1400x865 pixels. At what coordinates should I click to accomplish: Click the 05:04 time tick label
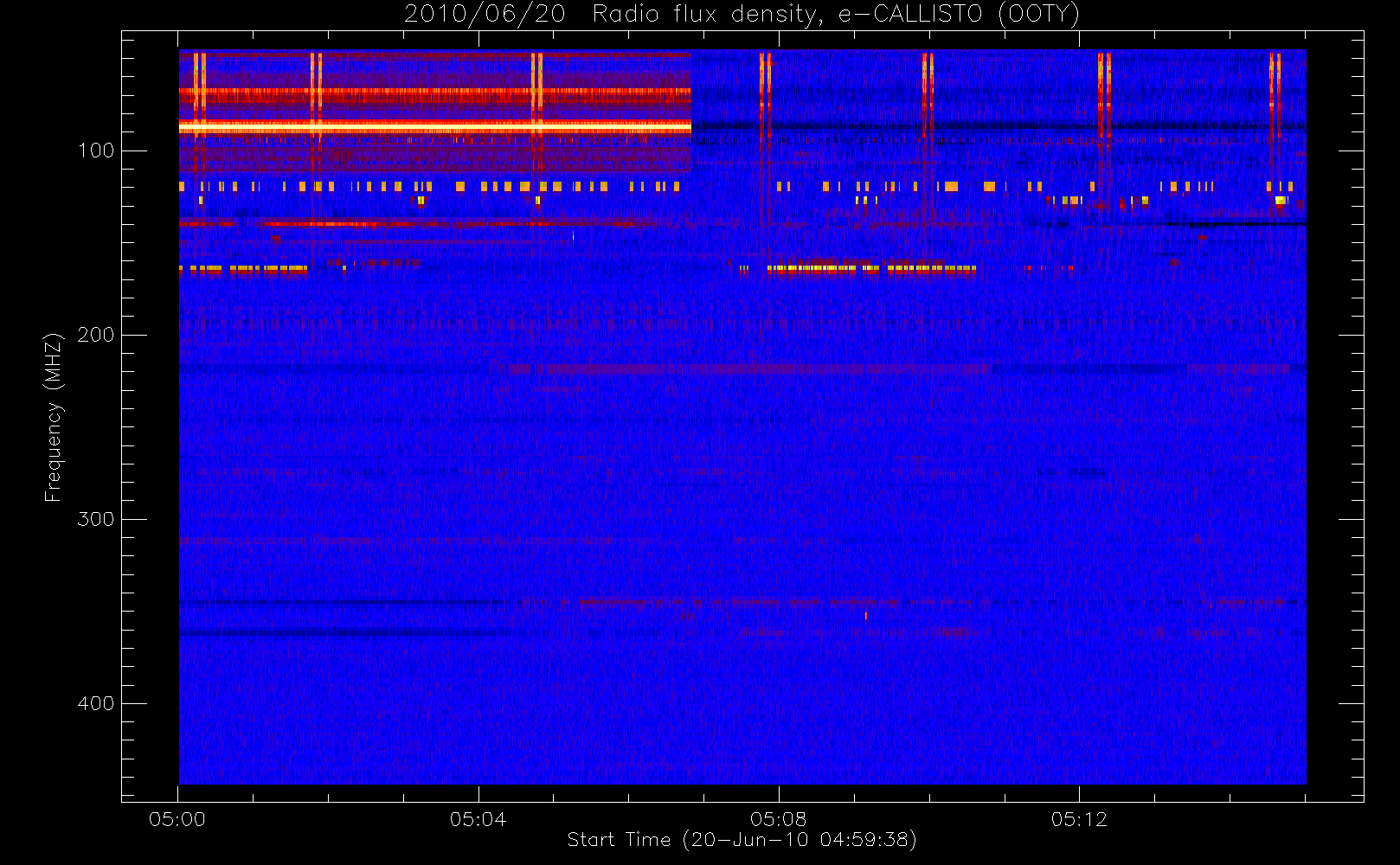point(478,819)
